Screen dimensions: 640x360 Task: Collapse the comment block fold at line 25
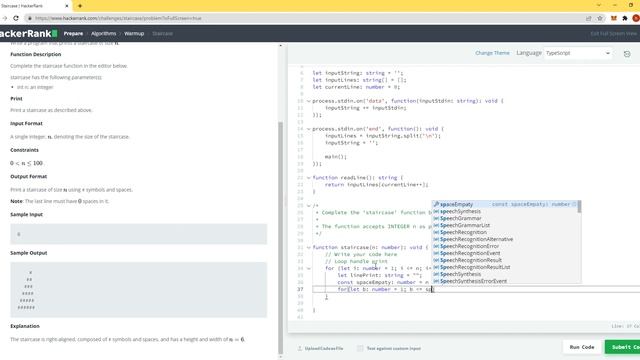coord(309,205)
